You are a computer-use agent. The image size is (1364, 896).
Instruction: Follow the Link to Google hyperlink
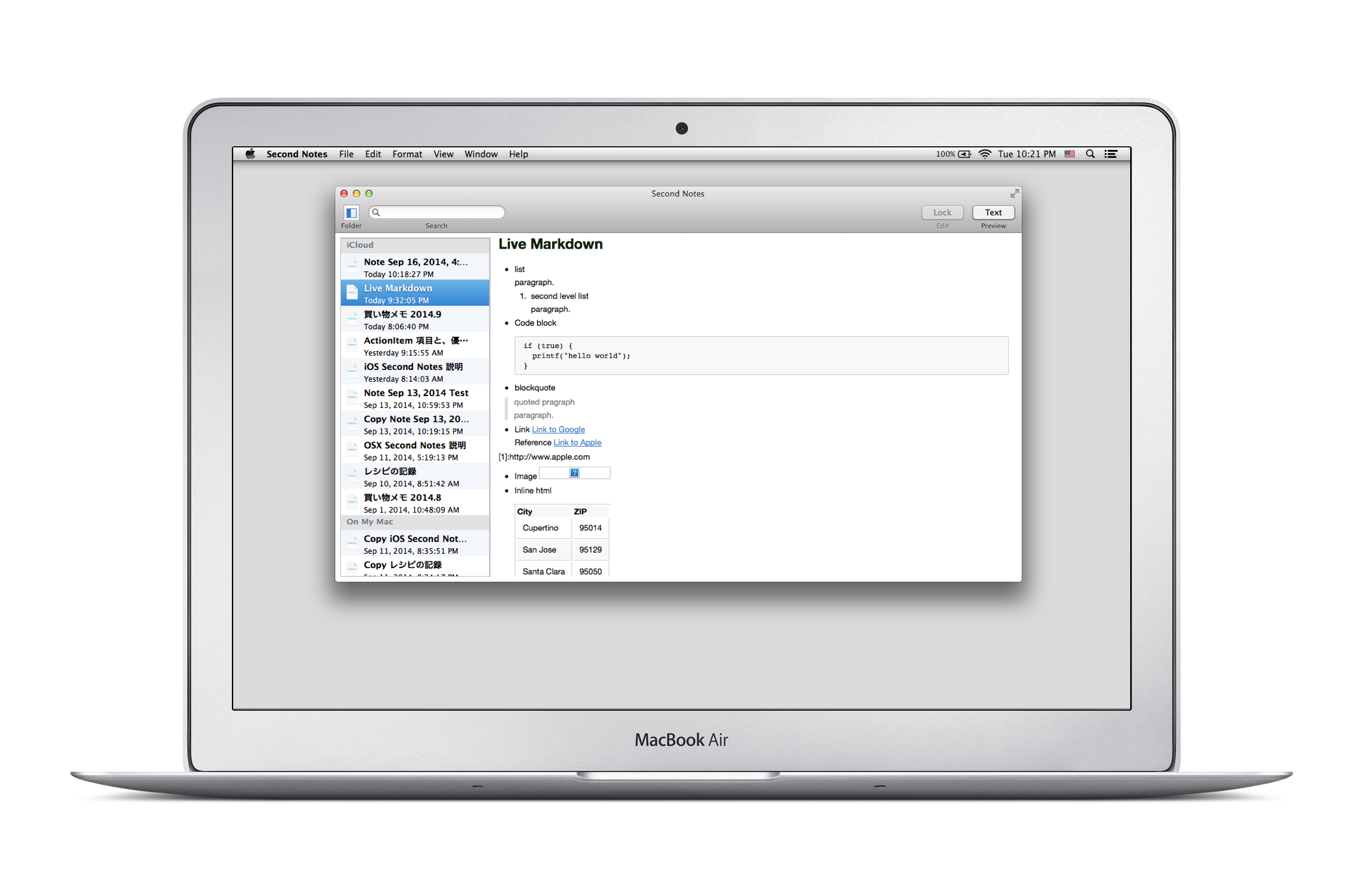pyautogui.click(x=558, y=429)
